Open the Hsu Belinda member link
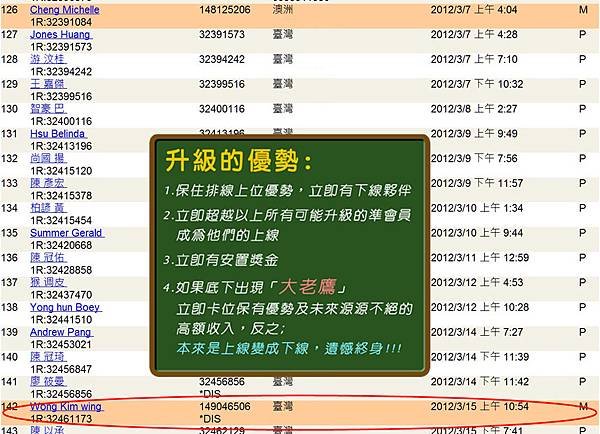Screen dimensions: 600x434 pos(59,134)
